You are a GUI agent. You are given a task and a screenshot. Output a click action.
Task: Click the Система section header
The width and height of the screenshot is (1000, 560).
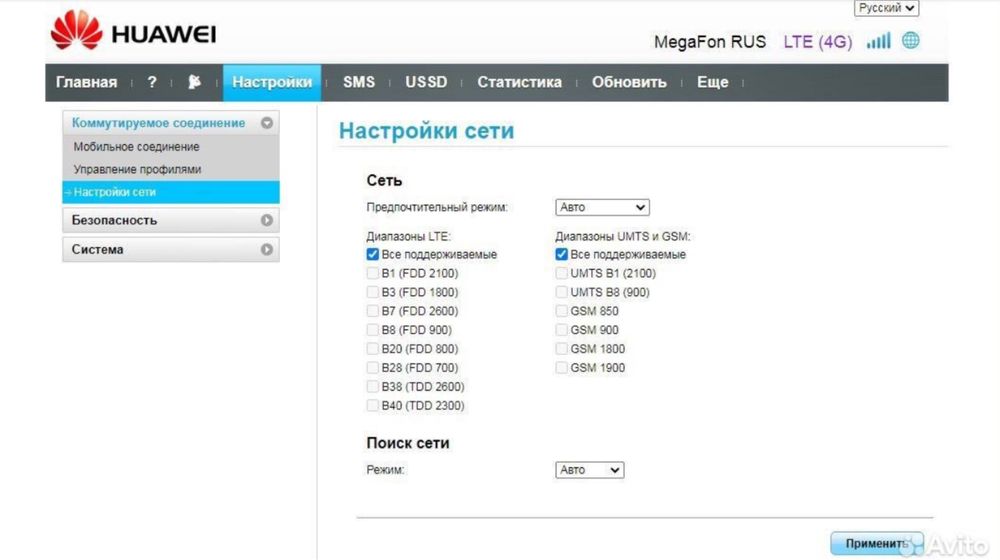(171, 249)
